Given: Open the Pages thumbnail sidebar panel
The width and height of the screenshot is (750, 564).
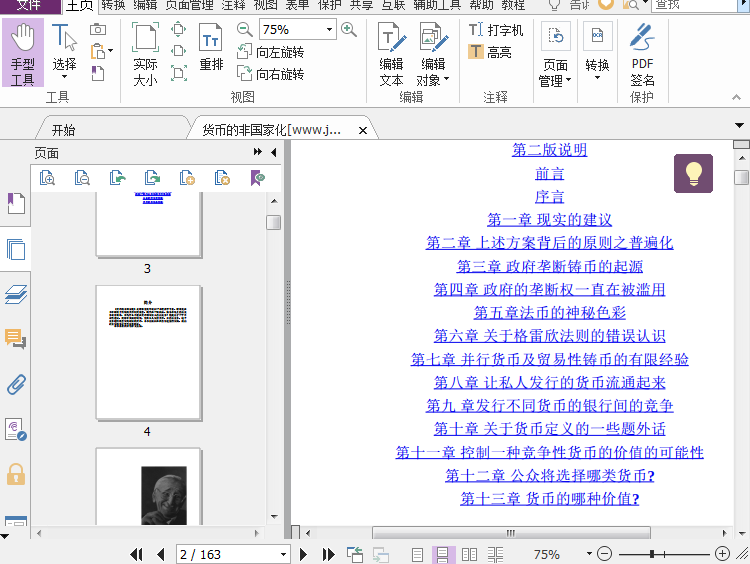Looking at the screenshot, I should pyautogui.click(x=16, y=249).
